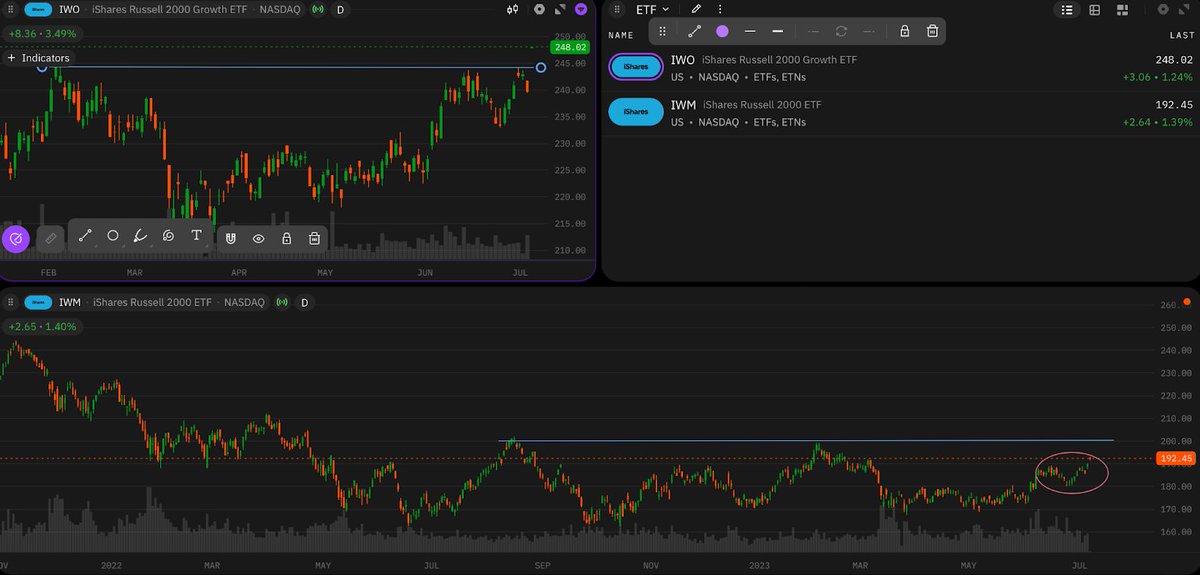Toggle magnet snap for drawings
Screen dimensions: 1200x575
pos(230,239)
